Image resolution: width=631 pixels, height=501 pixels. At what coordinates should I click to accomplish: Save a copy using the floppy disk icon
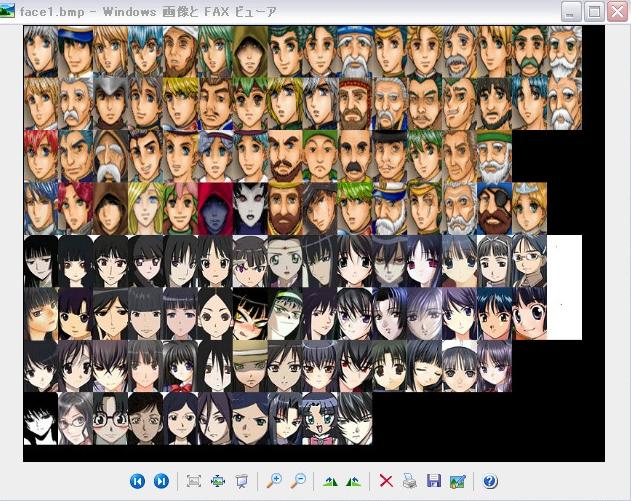[434, 480]
